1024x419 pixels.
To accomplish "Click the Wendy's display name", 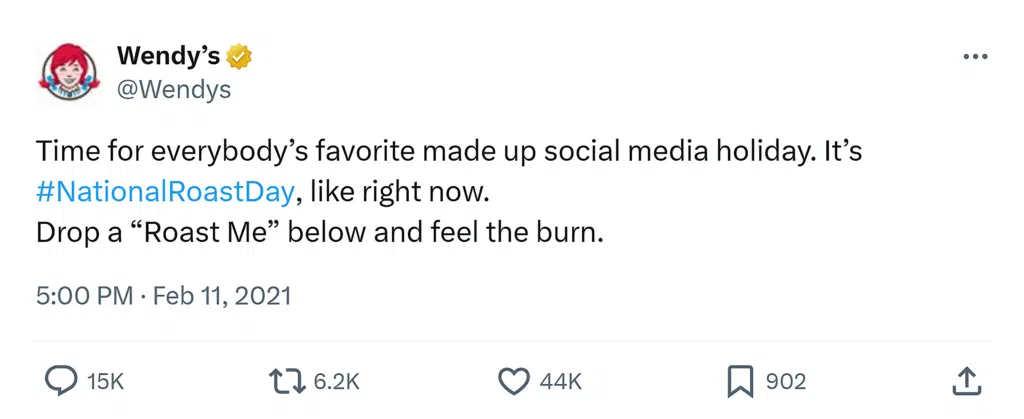I will tap(168, 57).
